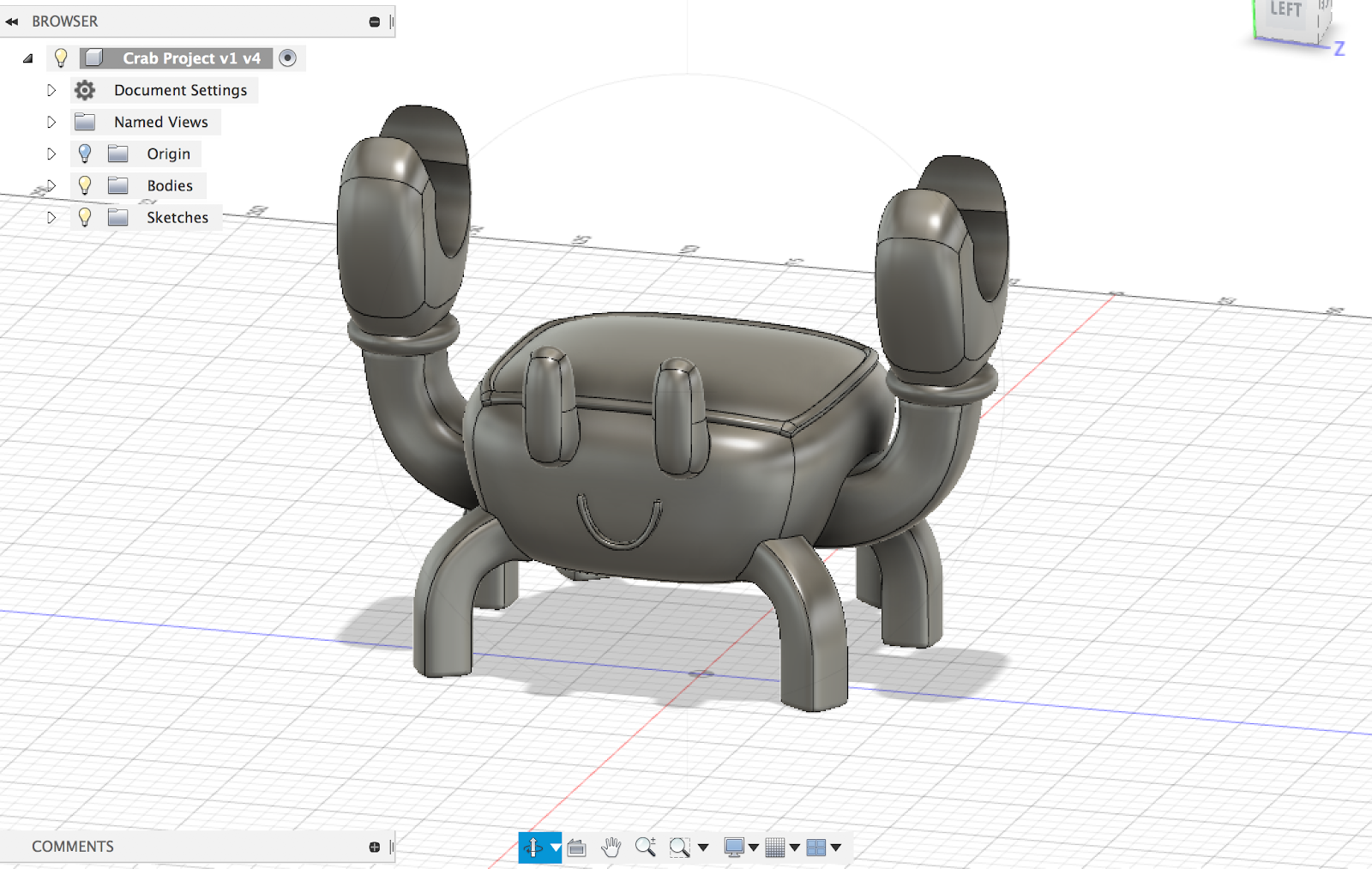Image resolution: width=1372 pixels, height=869 pixels.
Task: Collapse the Crab Project v1 v4 root node
Action: (28, 58)
